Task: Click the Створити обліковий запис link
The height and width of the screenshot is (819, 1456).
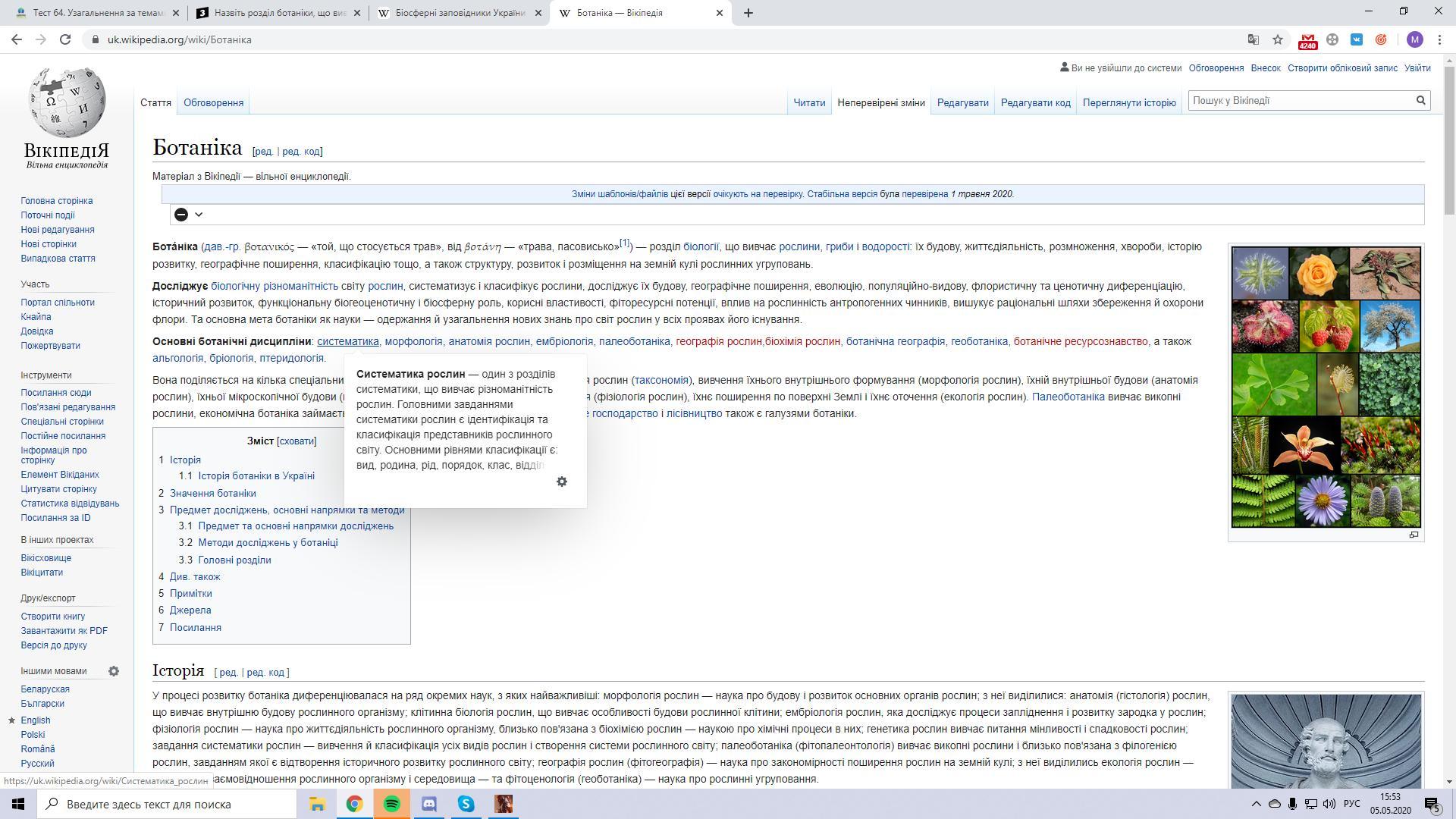Action: pos(1342,68)
